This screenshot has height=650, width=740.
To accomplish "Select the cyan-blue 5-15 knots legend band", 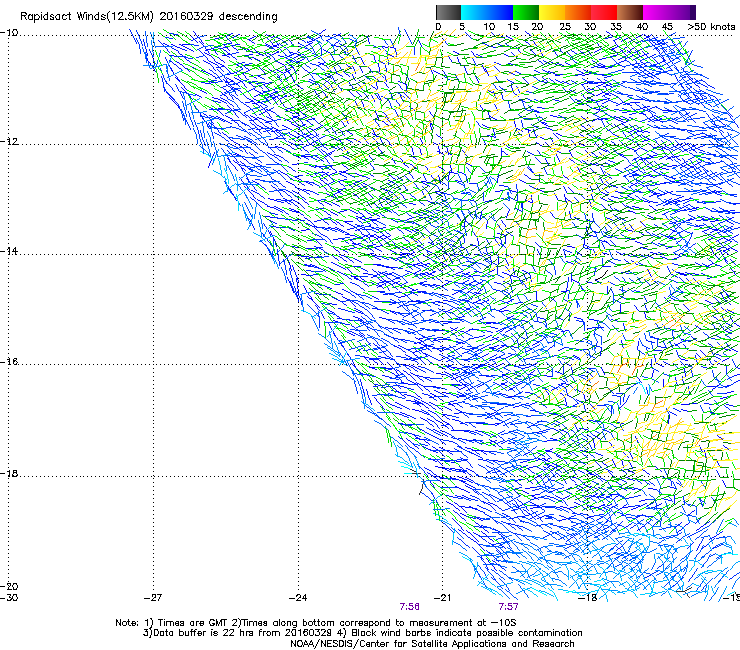I will pos(487,12).
